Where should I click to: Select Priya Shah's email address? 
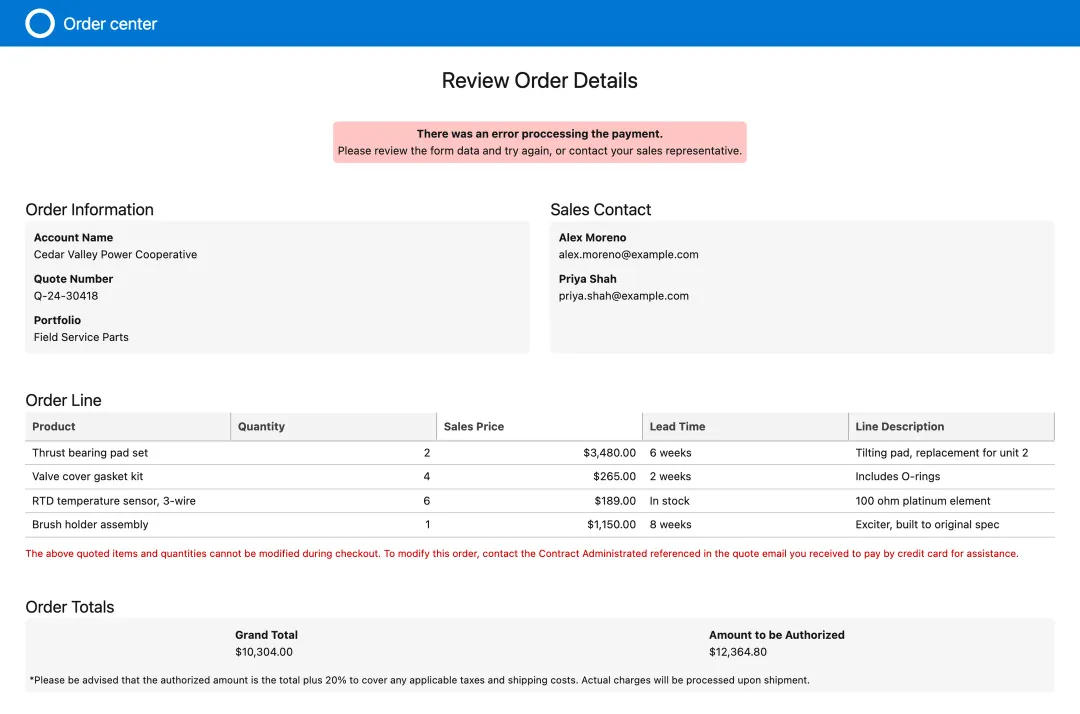pos(623,296)
